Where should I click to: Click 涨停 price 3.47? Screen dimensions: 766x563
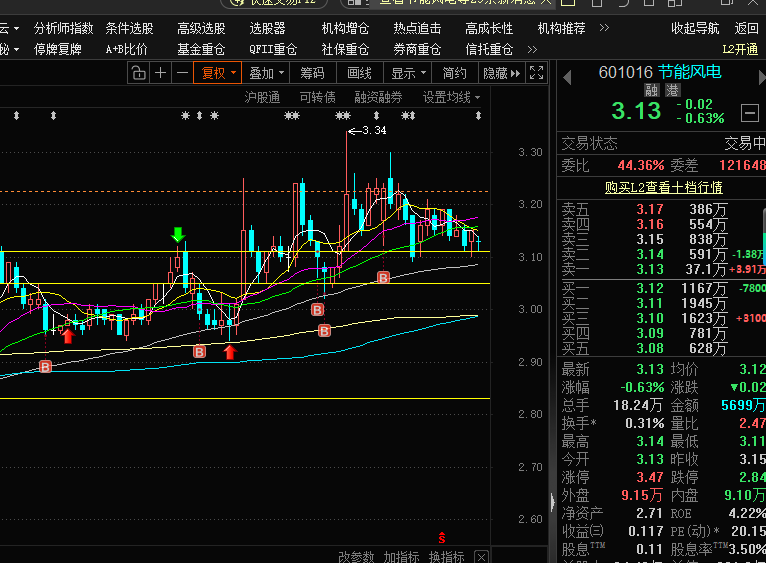(x=650, y=477)
